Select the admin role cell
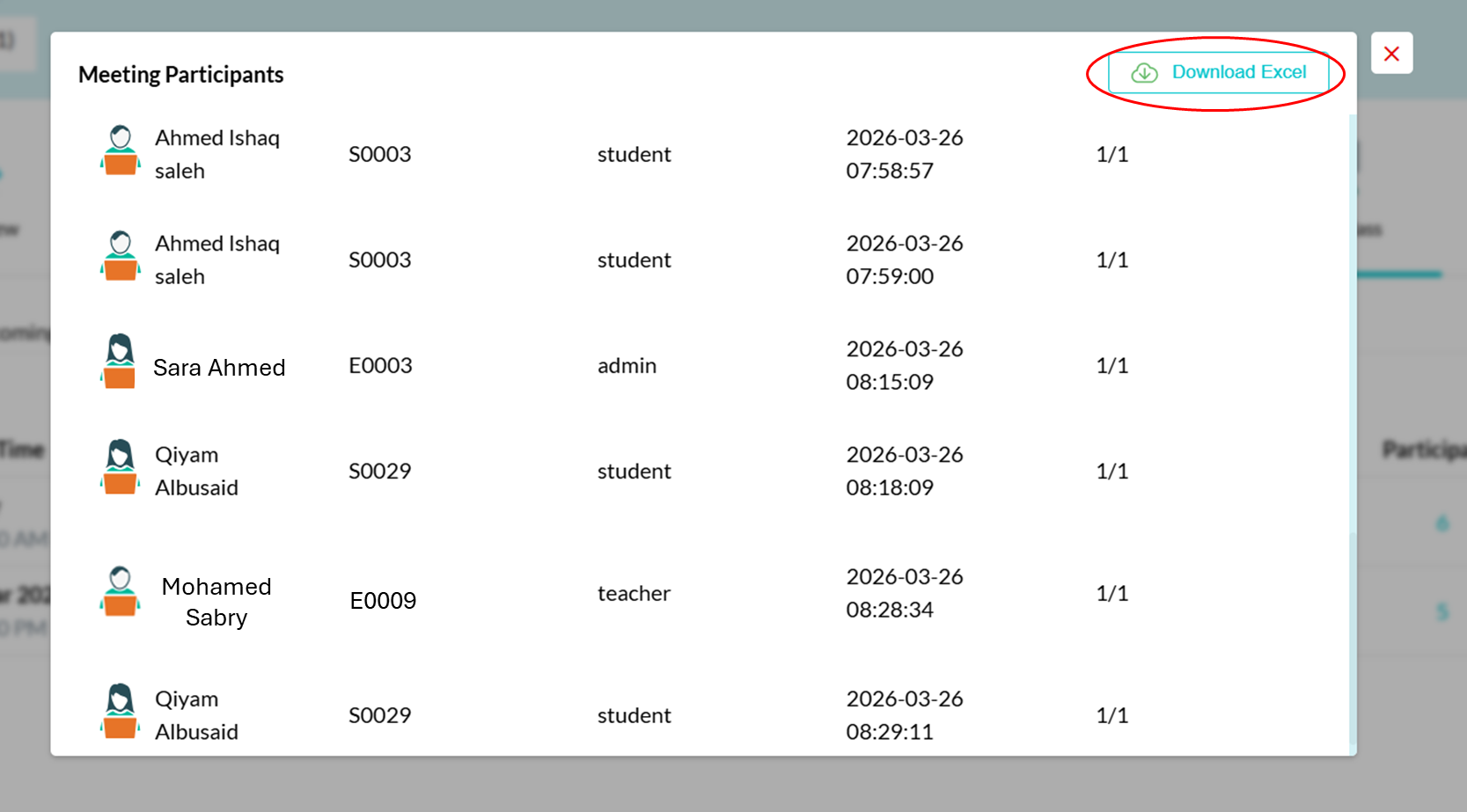The height and width of the screenshot is (812, 1467). [x=627, y=365]
